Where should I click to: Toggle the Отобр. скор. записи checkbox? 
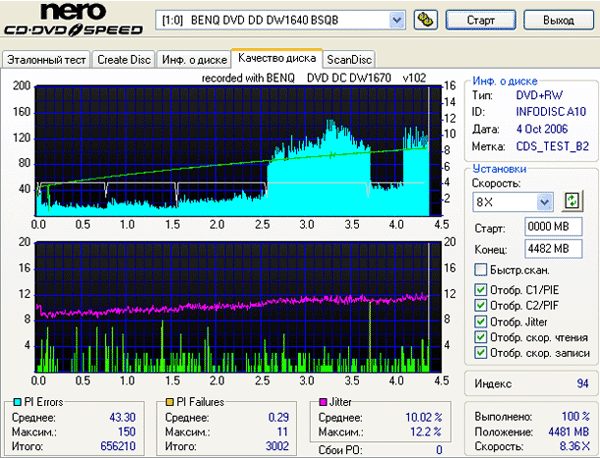click(481, 352)
